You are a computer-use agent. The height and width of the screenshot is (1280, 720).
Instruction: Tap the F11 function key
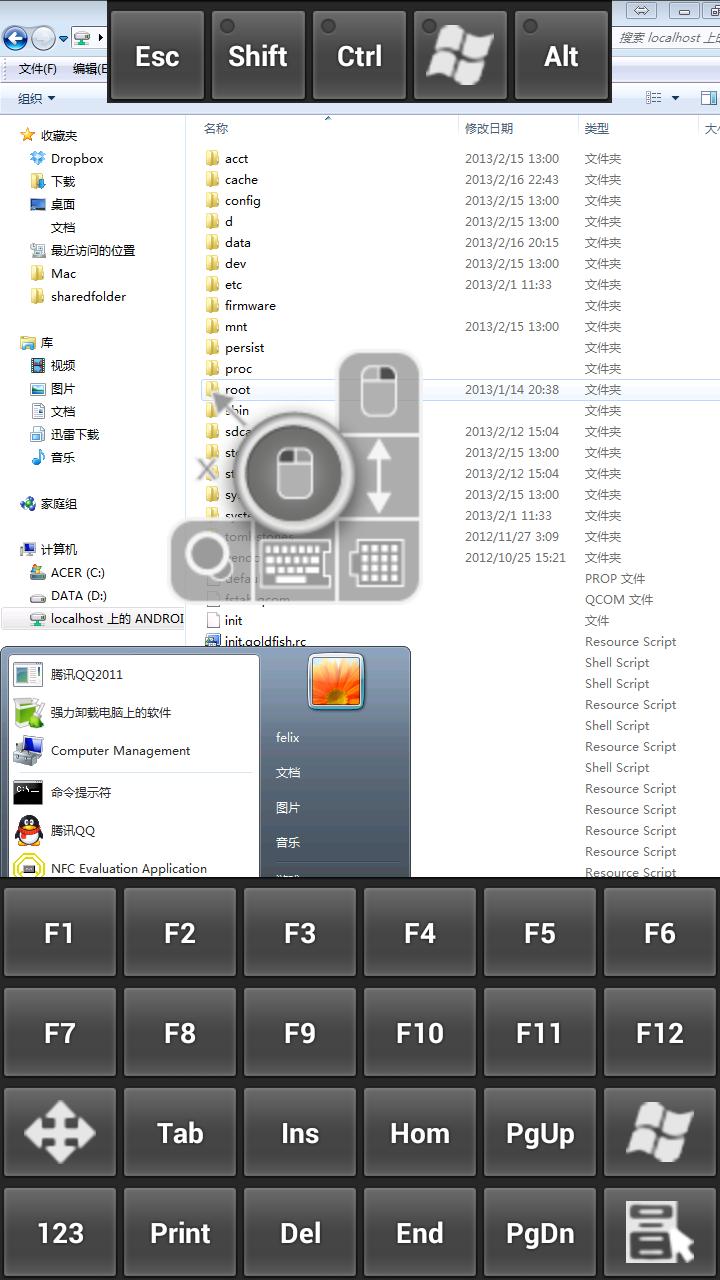pos(540,1033)
